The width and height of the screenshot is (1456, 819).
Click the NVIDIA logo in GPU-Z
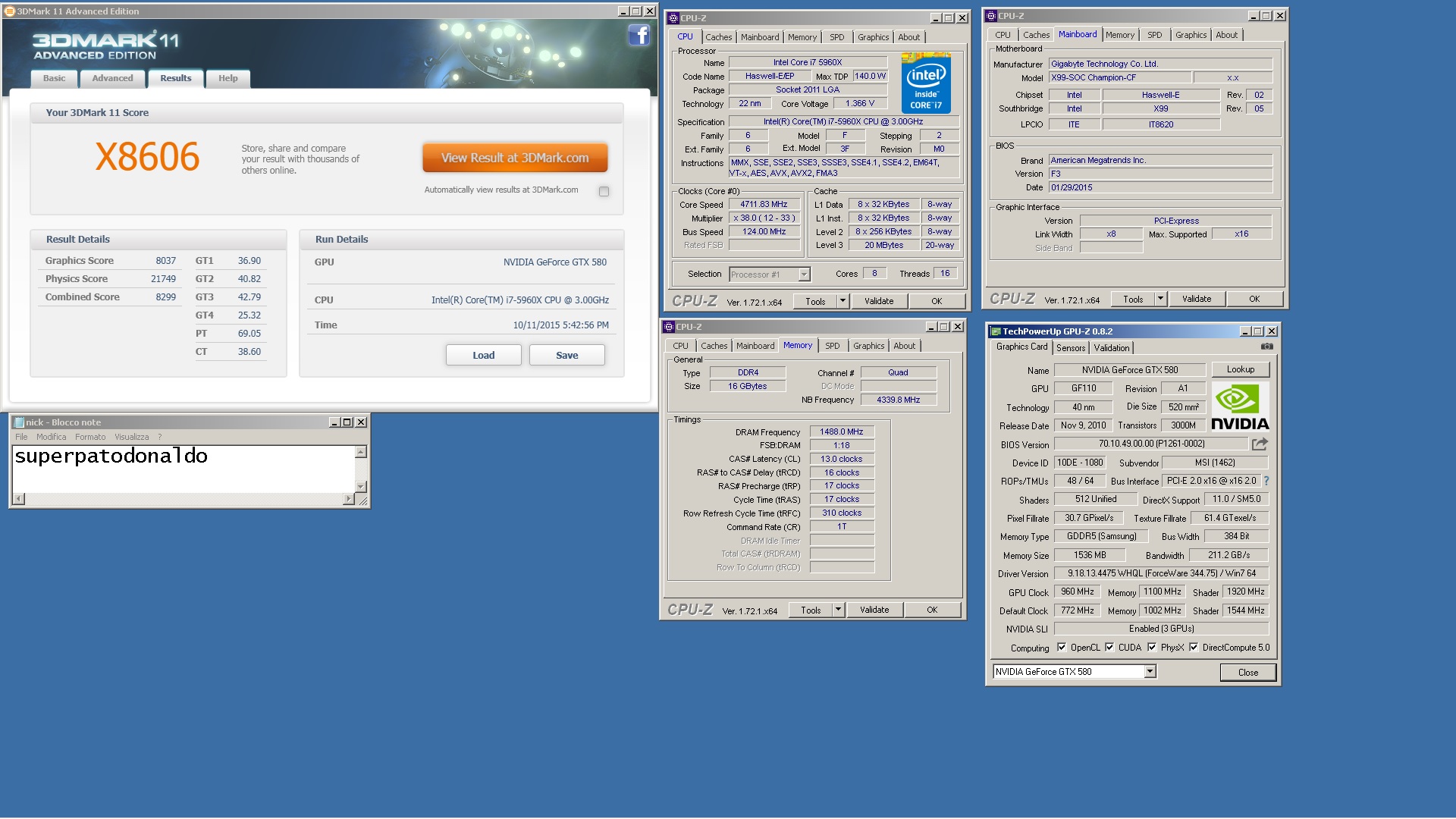coord(1240,406)
